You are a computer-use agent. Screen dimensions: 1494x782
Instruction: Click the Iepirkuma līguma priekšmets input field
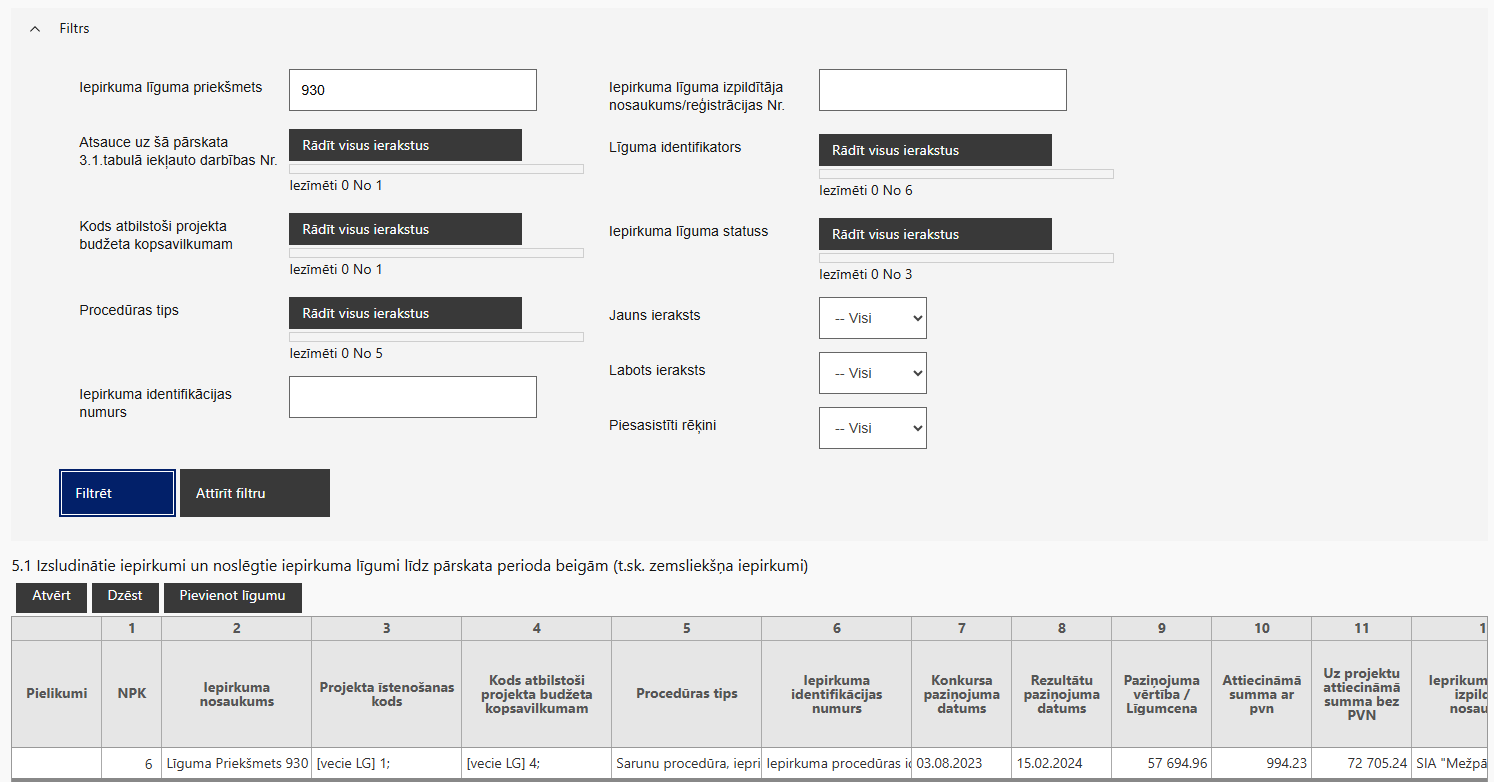pos(412,90)
